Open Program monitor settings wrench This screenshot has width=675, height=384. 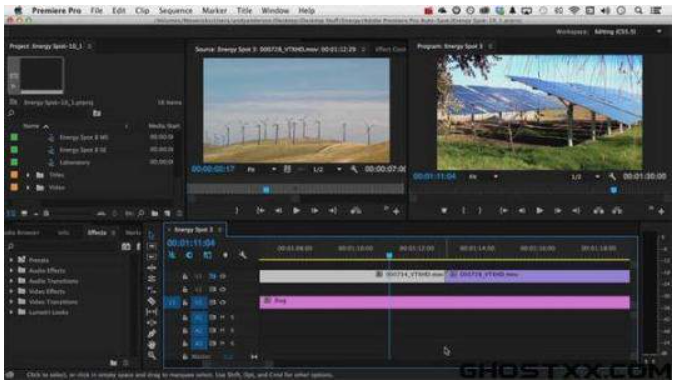(x=613, y=177)
